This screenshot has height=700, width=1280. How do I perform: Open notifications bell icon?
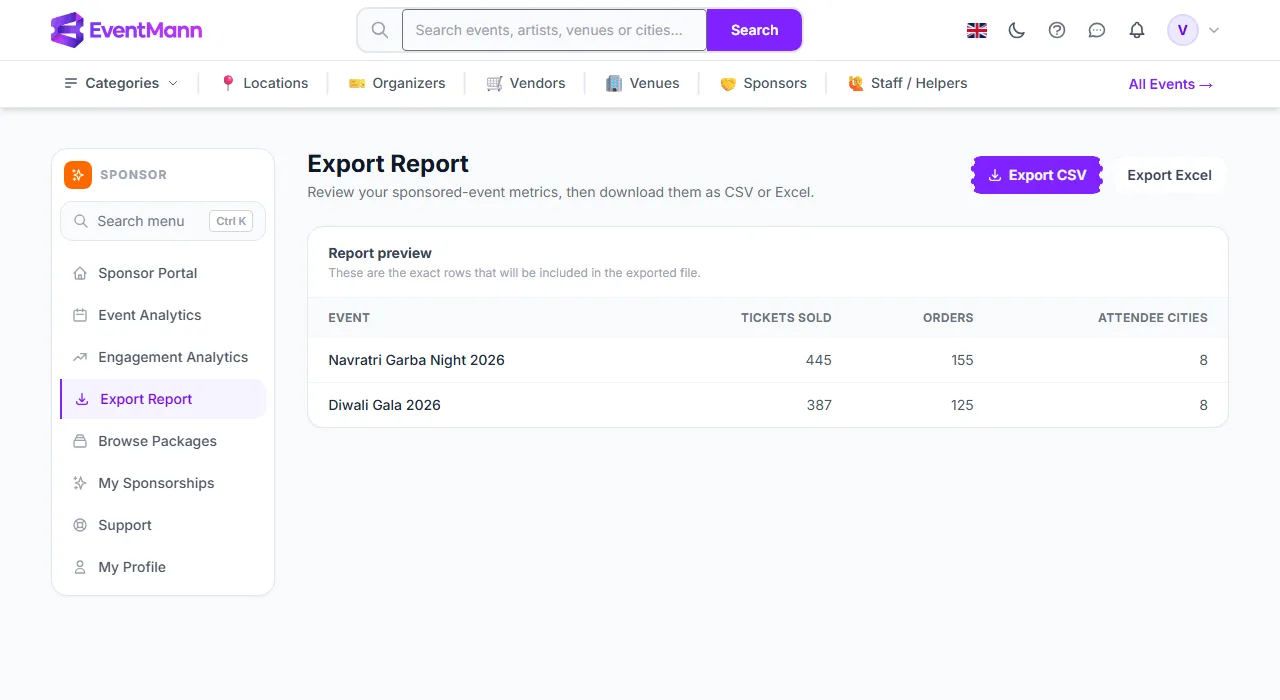(1137, 30)
